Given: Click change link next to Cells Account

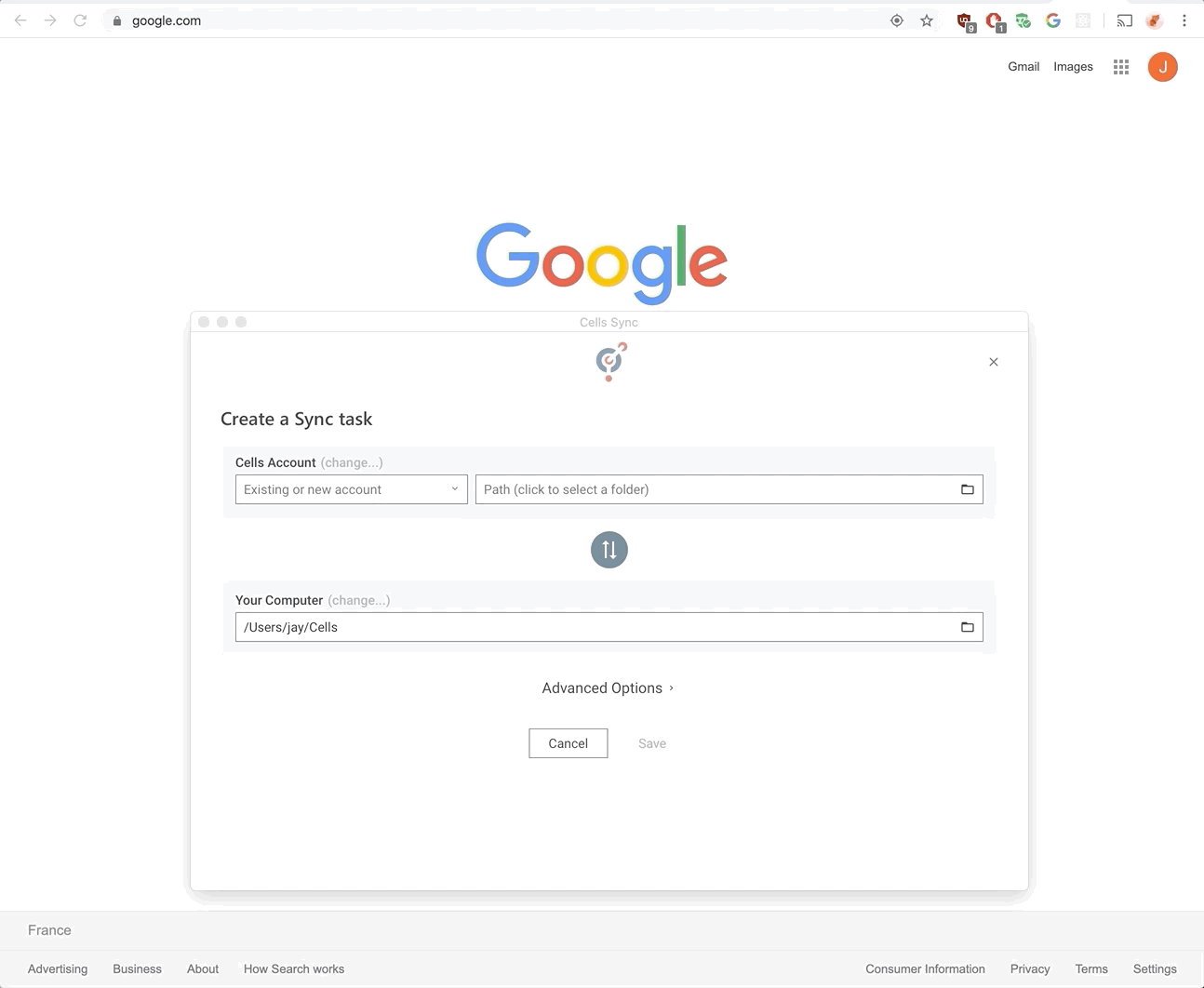Looking at the screenshot, I should (352, 462).
